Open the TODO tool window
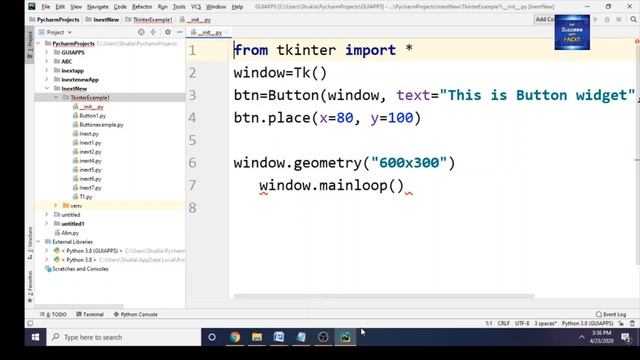Image resolution: width=640 pixels, height=360 pixels. (53, 314)
